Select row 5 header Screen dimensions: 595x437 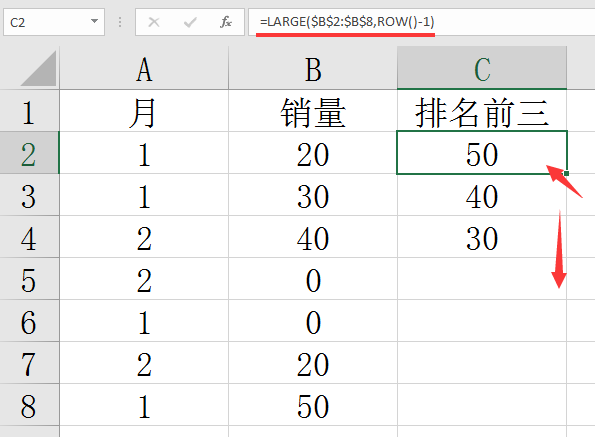29,279
